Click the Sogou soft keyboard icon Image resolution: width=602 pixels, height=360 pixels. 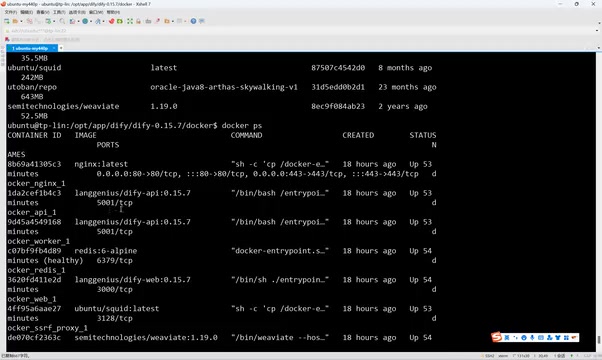click(x=541, y=337)
